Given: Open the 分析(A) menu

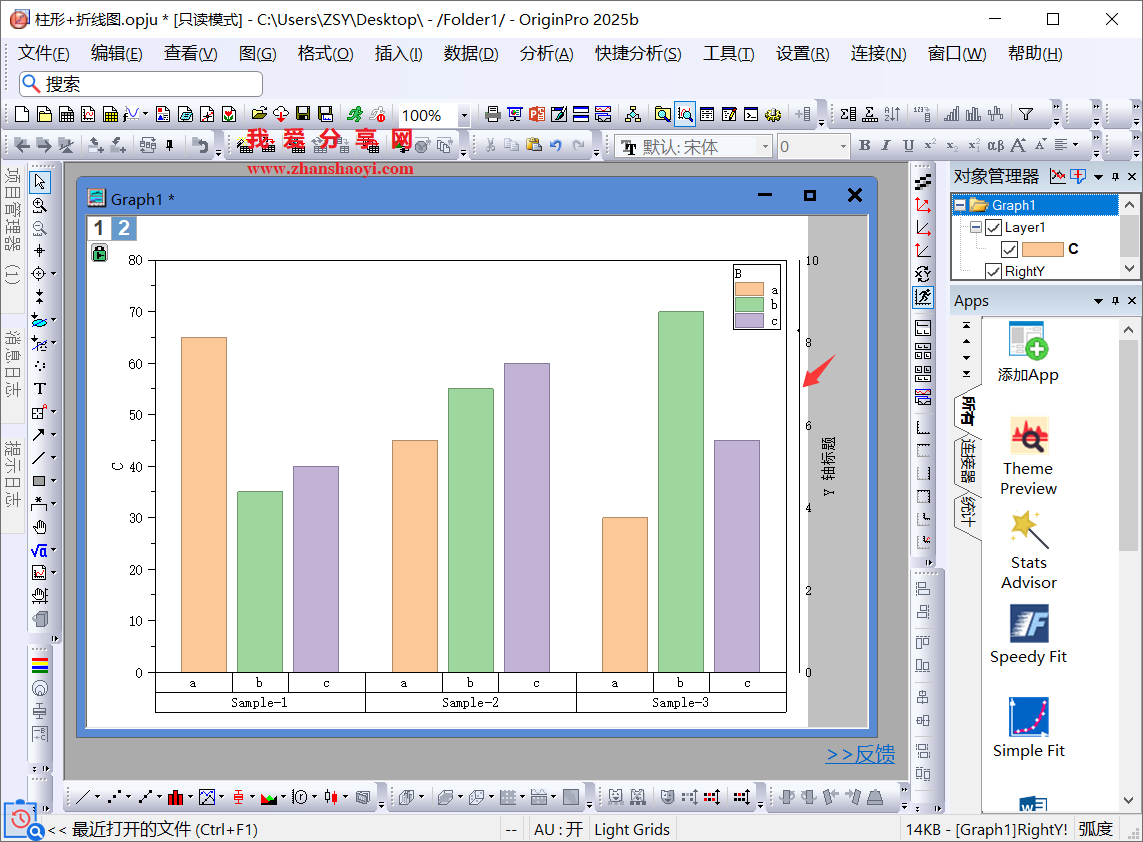Looking at the screenshot, I should coord(546,54).
